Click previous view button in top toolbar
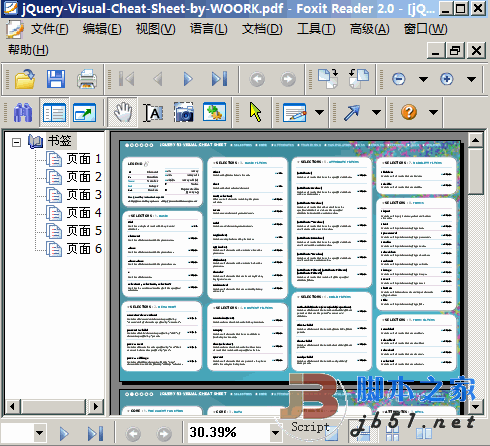490x446 pixels. pyautogui.click(x=257, y=79)
